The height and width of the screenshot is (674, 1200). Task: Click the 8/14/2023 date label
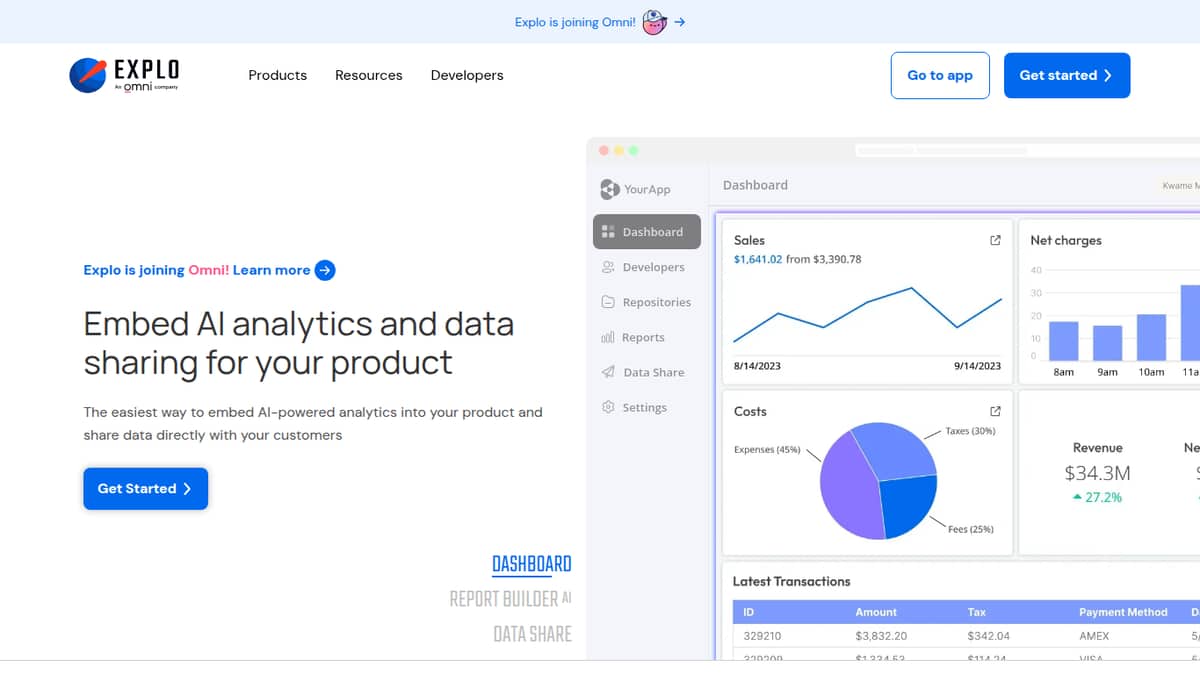click(757, 366)
